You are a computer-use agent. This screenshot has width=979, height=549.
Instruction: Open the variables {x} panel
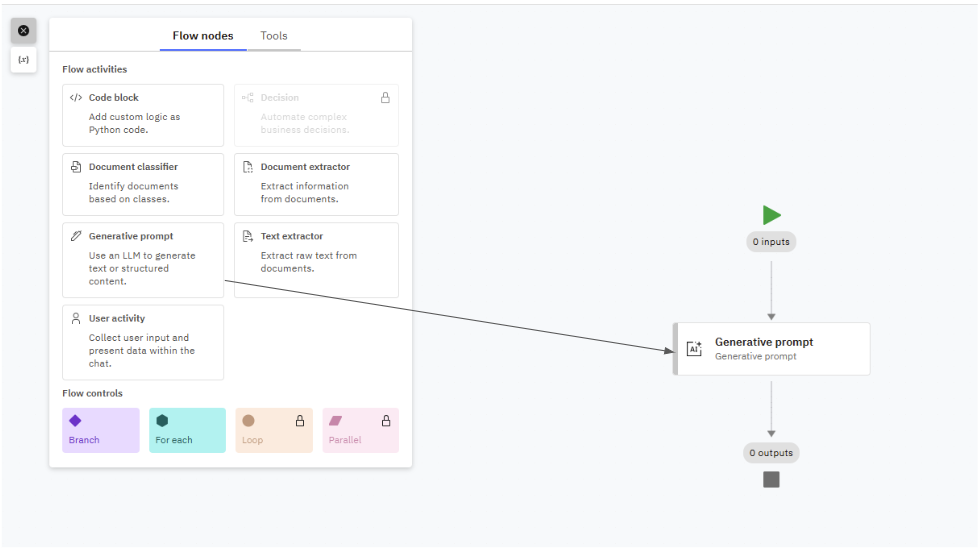click(x=24, y=60)
